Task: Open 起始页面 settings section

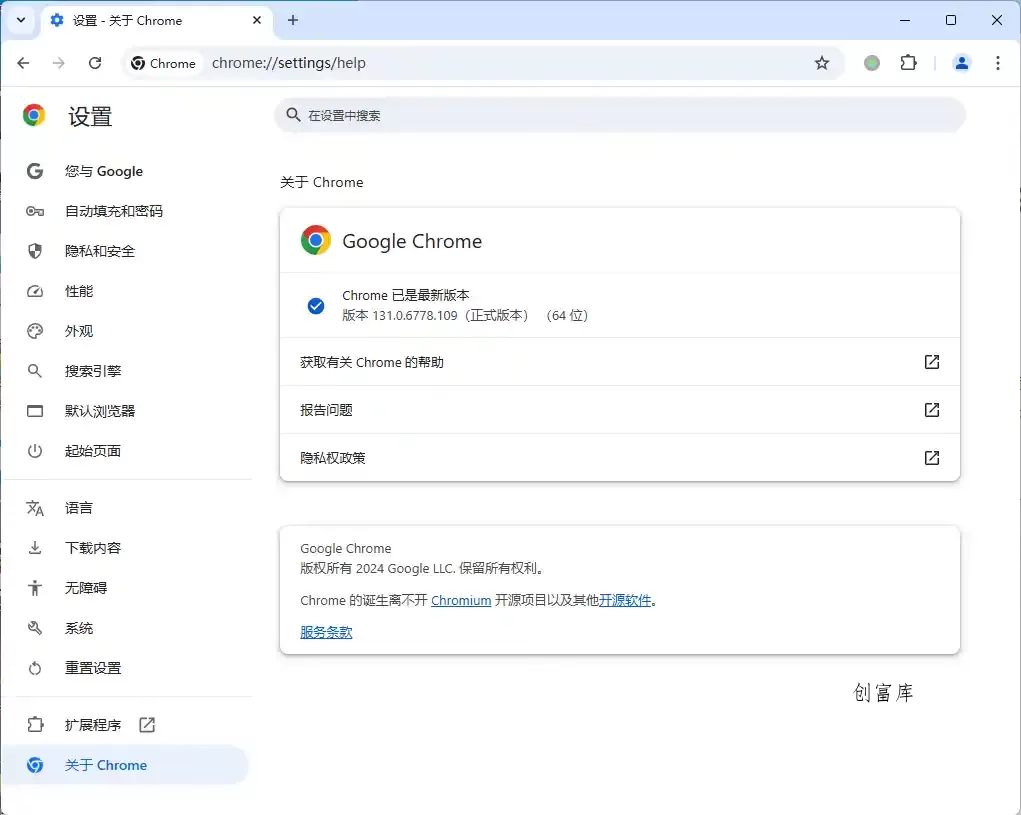Action: tap(127, 451)
